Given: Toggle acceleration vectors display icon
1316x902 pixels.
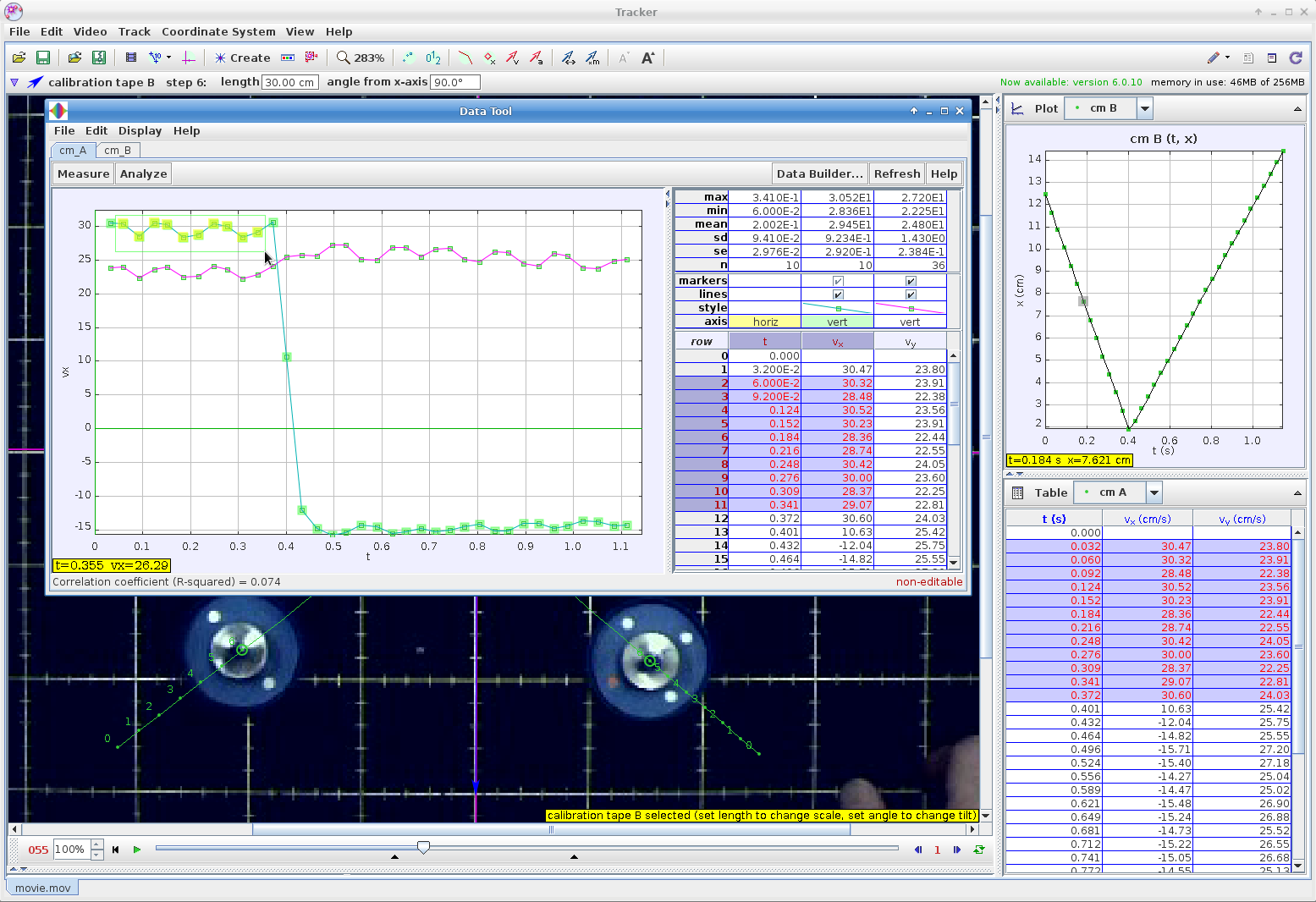Looking at the screenshot, I should point(536,58).
